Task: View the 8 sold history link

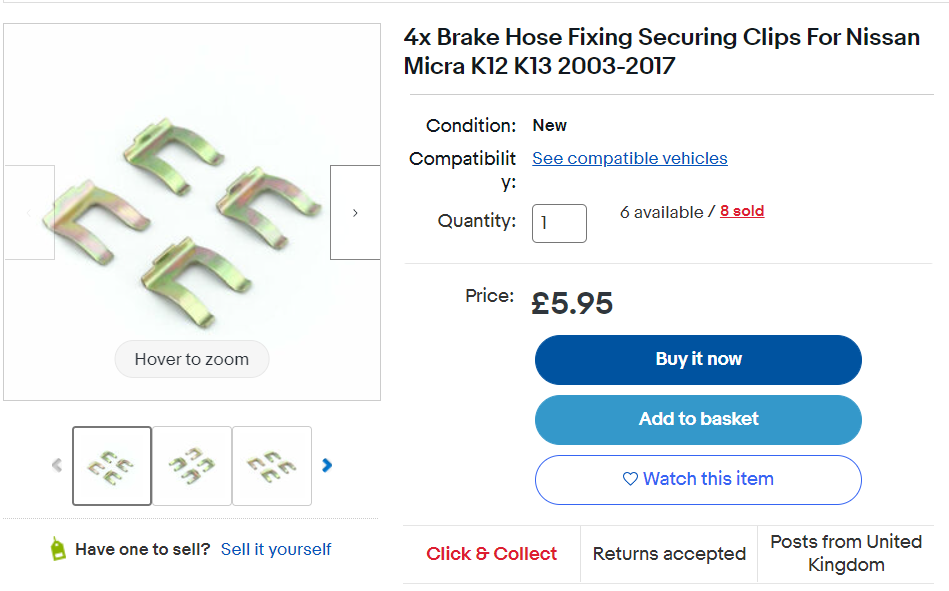Action: click(x=742, y=211)
